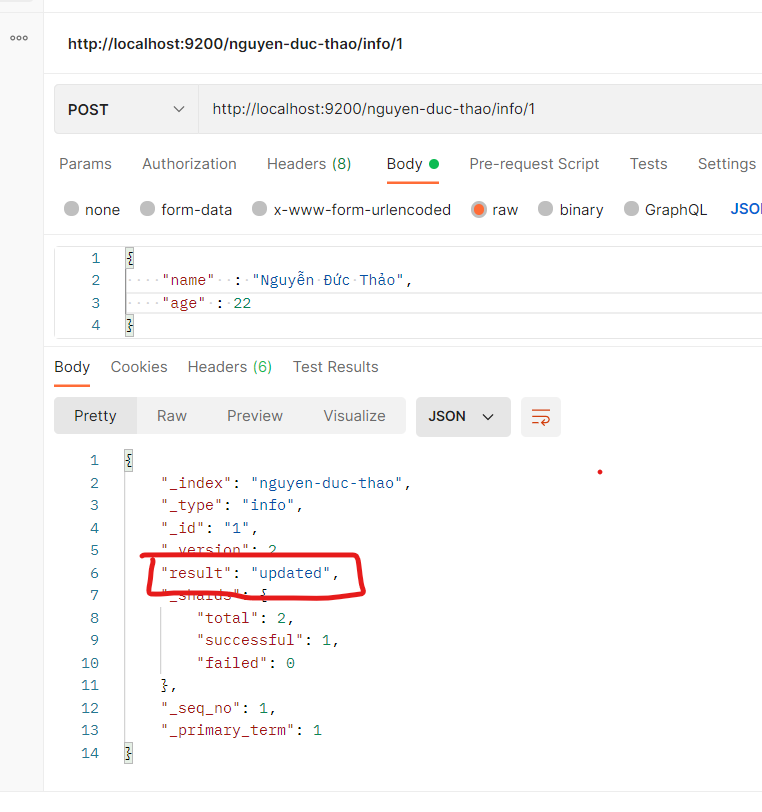The image size is (762, 812).
Task: Click the three-dots more options icon
Action: [x=19, y=38]
